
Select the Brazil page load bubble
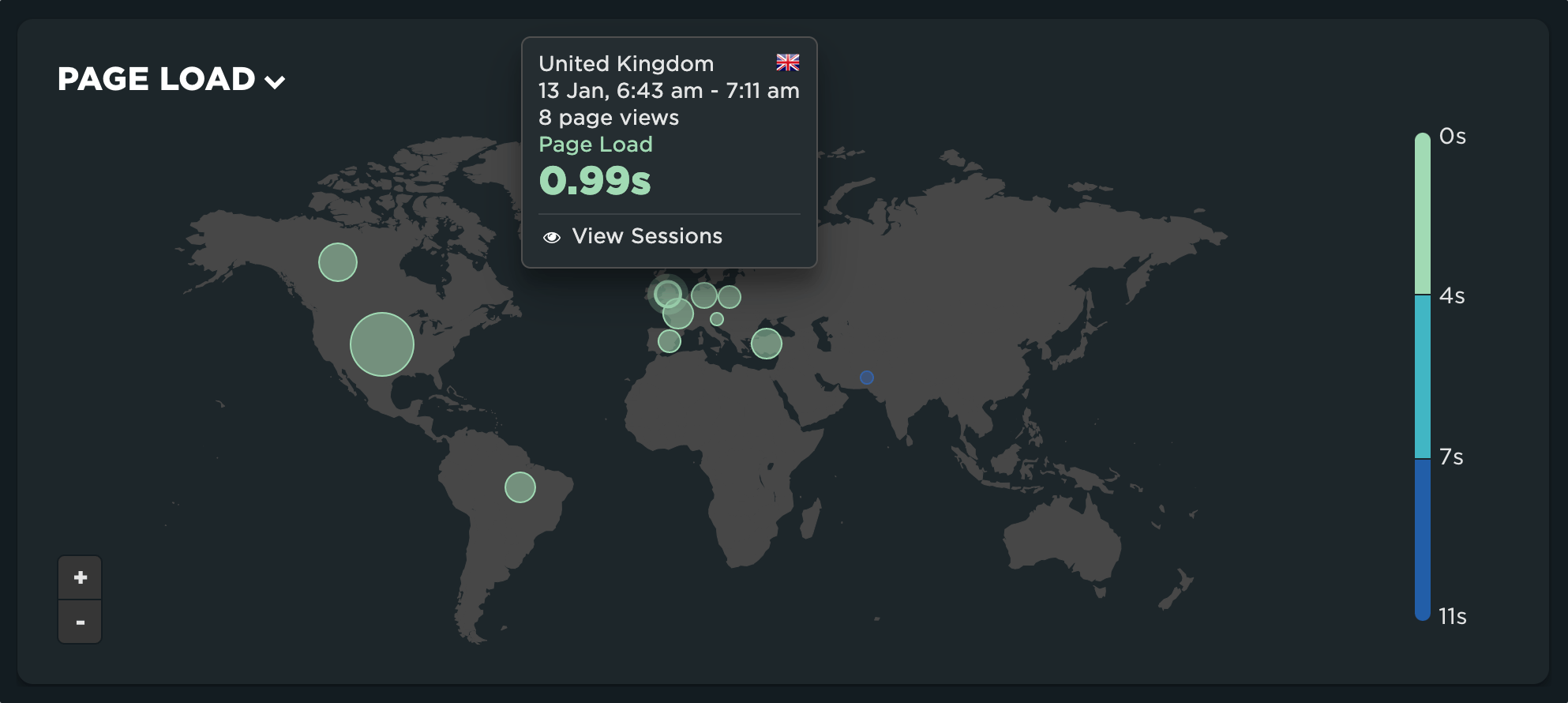coord(520,487)
